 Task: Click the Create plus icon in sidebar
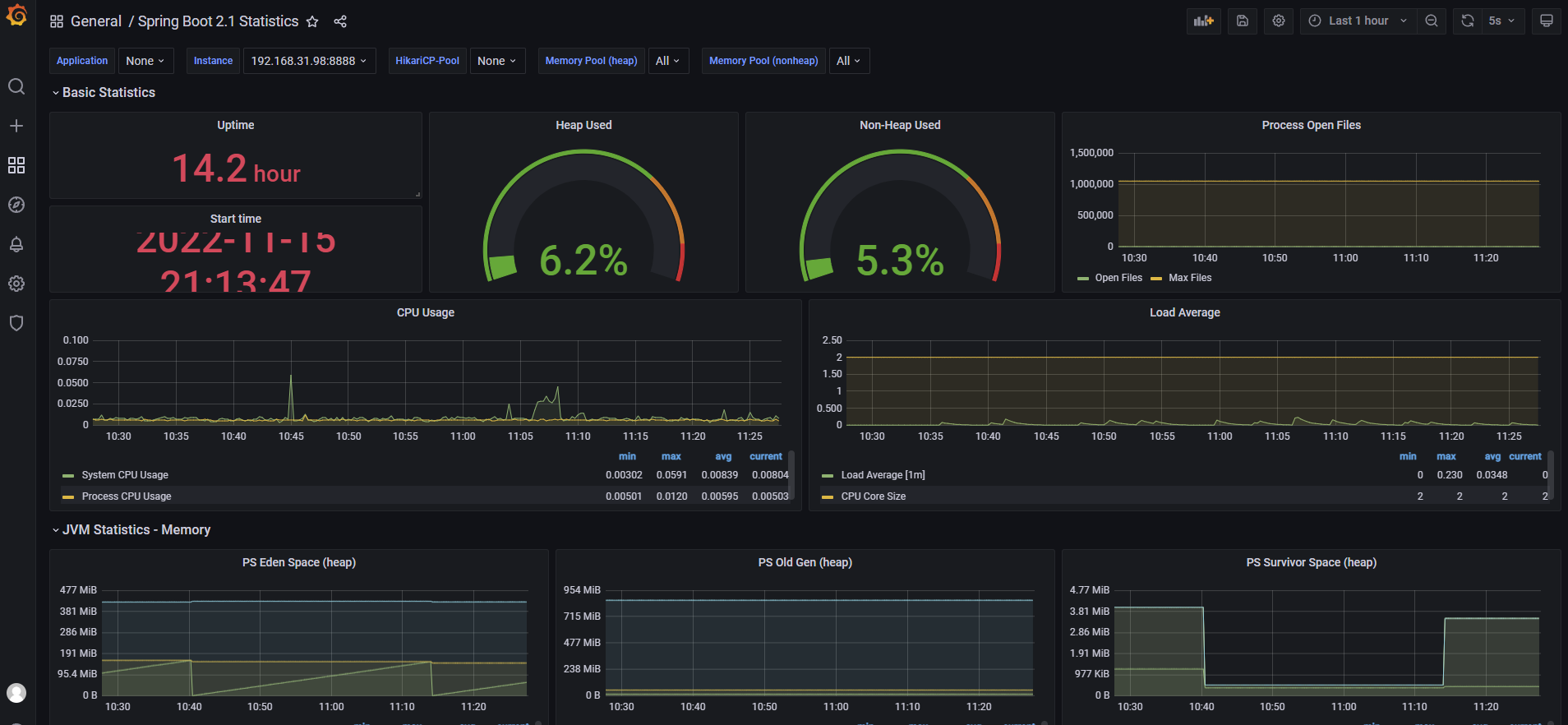pos(16,126)
